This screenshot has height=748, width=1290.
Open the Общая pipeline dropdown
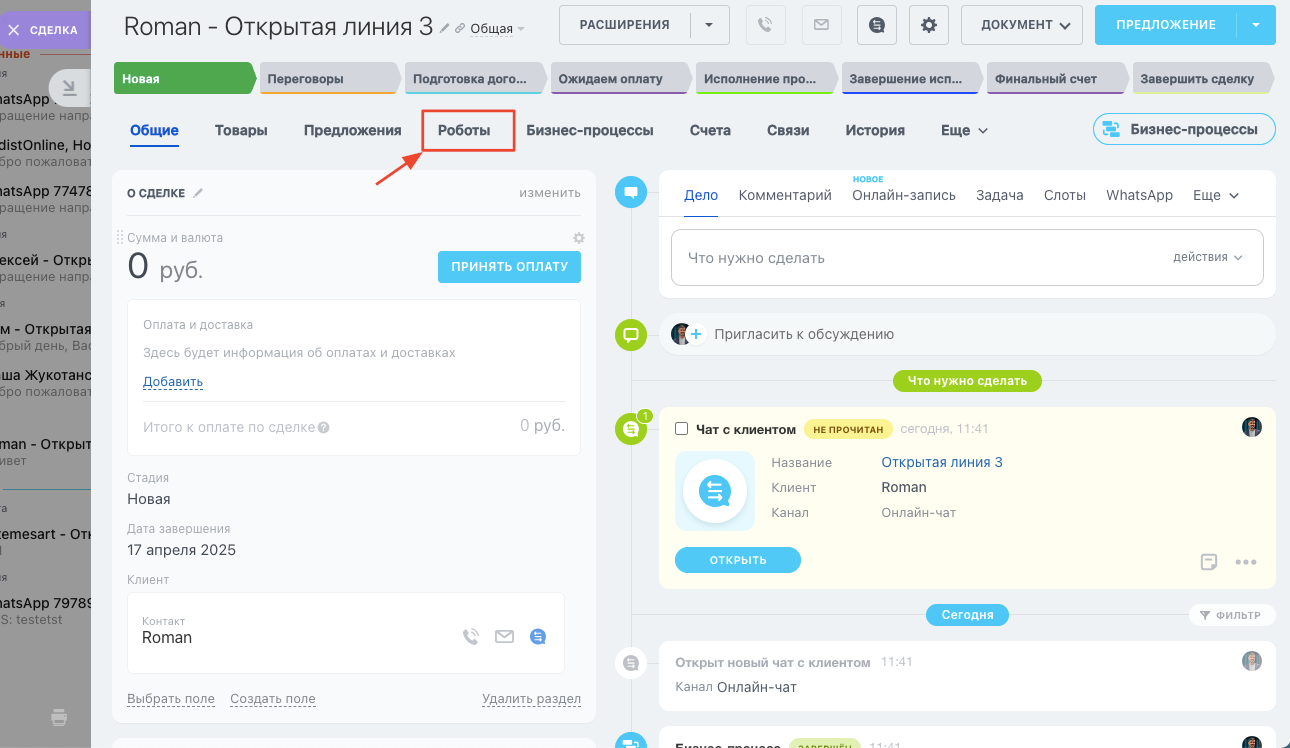[497, 29]
